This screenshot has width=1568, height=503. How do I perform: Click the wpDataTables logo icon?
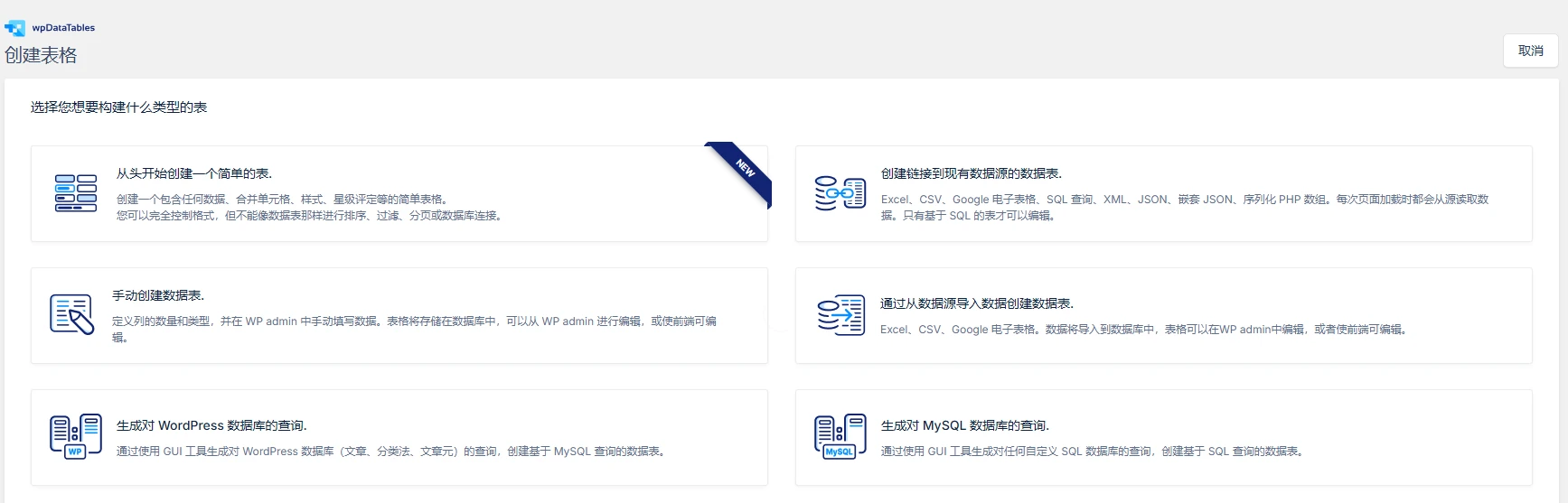(x=14, y=28)
